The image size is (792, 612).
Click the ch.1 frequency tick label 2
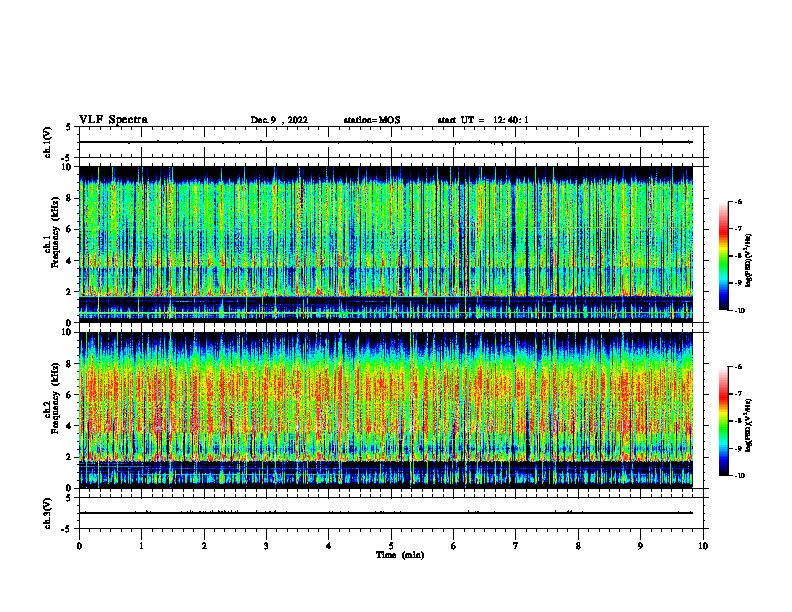[x=70, y=292]
